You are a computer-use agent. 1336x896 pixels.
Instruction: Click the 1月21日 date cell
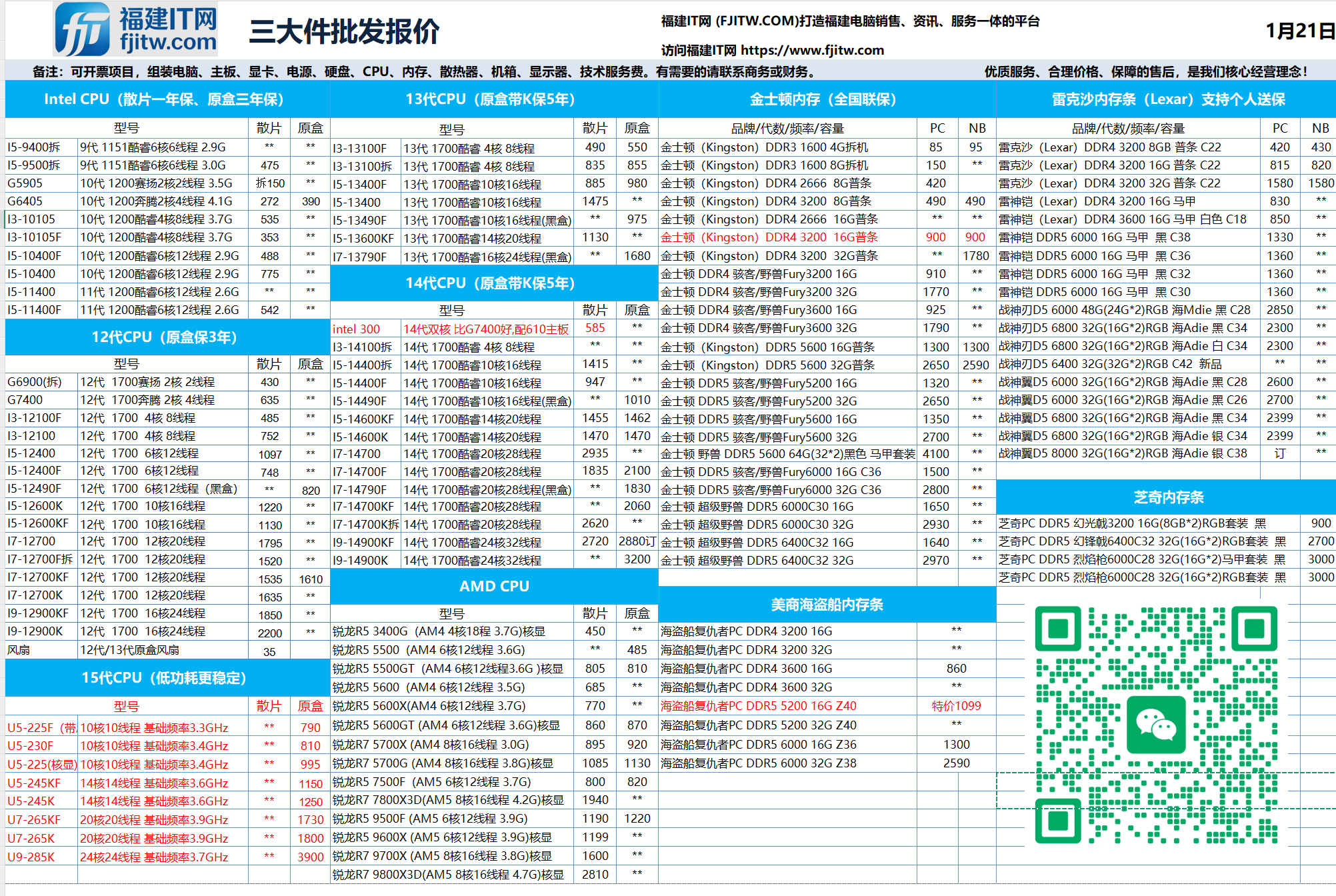pyautogui.click(x=1300, y=31)
